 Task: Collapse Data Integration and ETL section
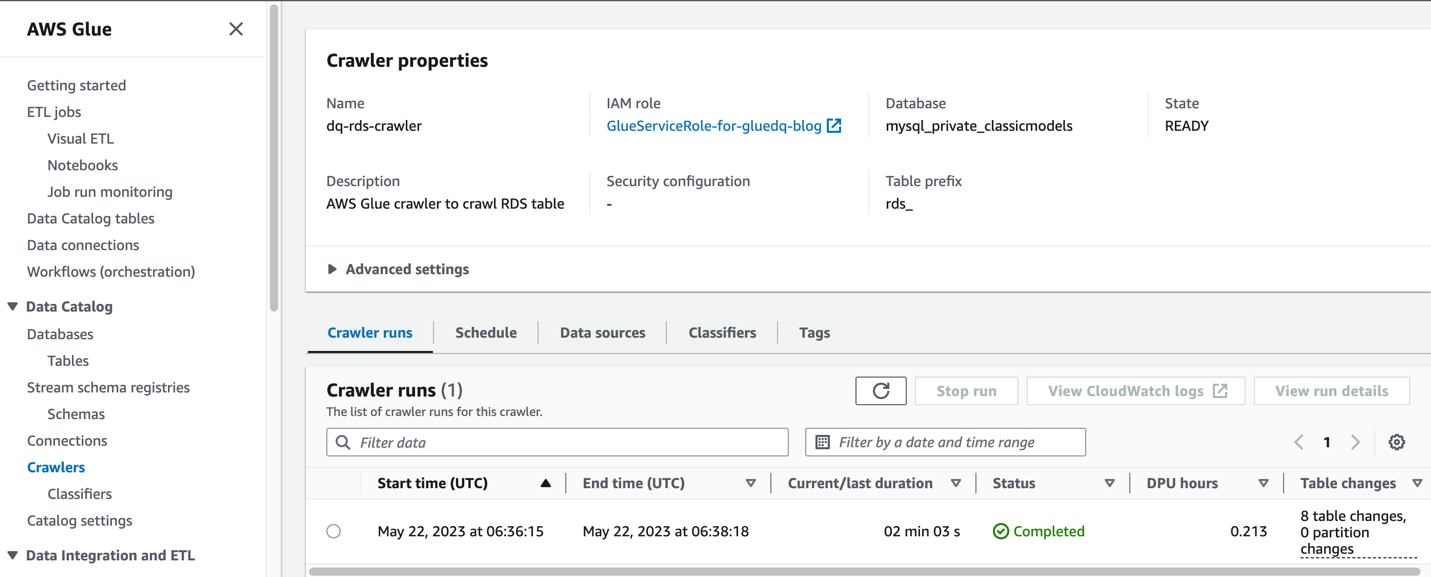(x=13, y=555)
